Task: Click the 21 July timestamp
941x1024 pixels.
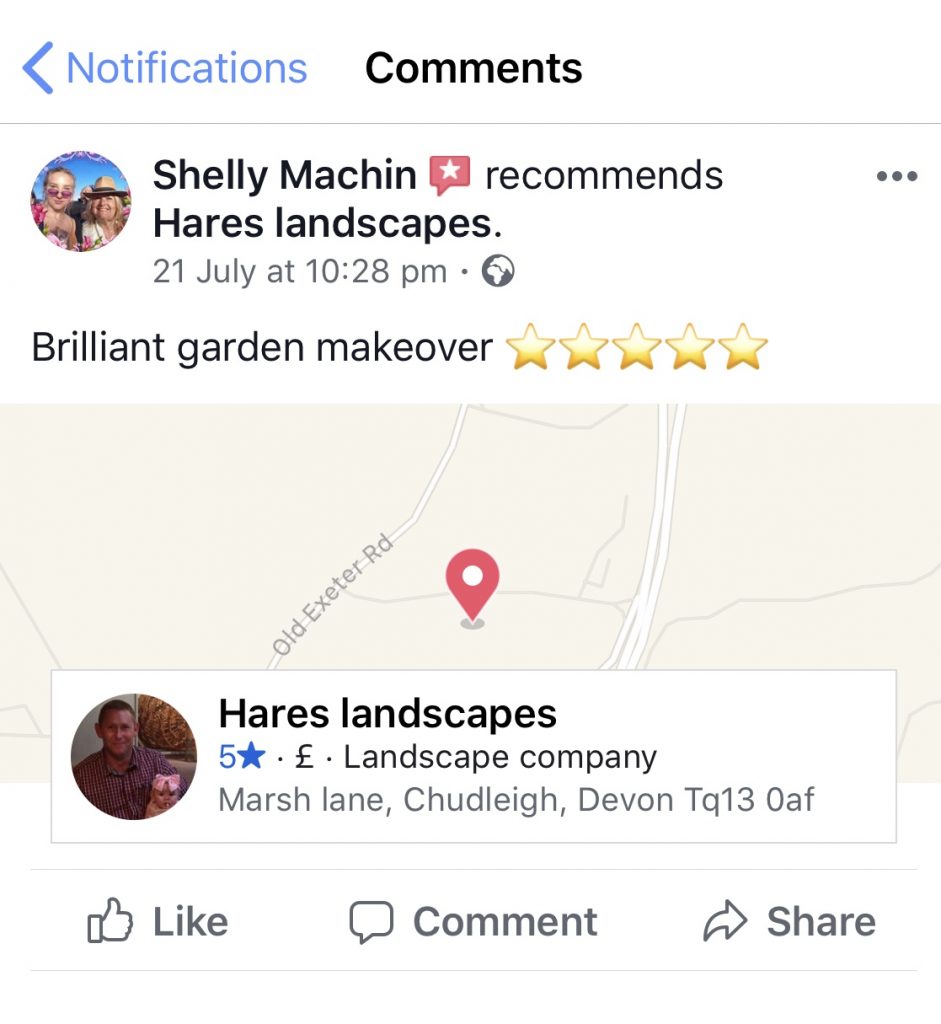Action: point(300,271)
